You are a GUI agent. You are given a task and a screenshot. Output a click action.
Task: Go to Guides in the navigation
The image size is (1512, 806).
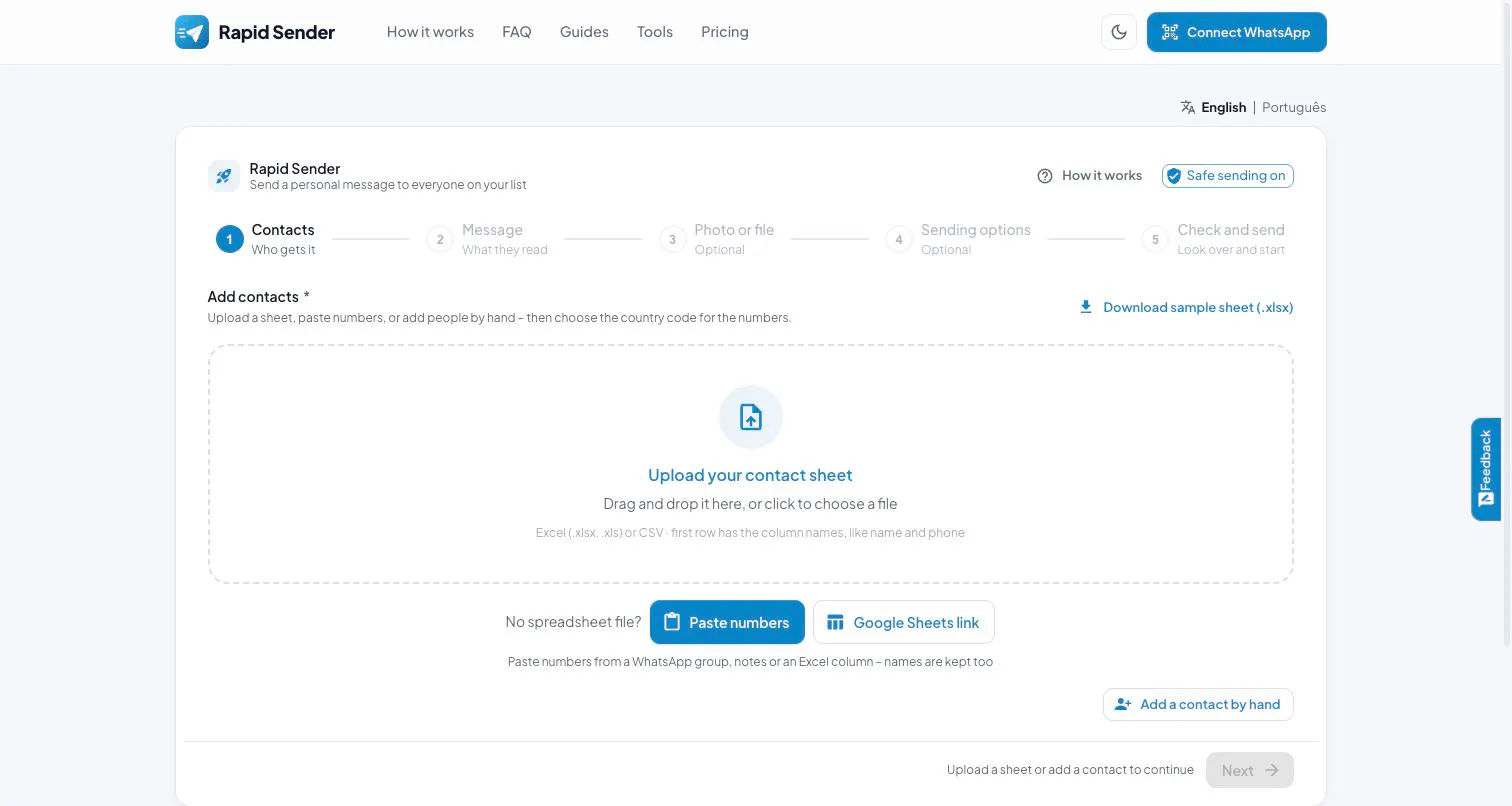[584, 32]
